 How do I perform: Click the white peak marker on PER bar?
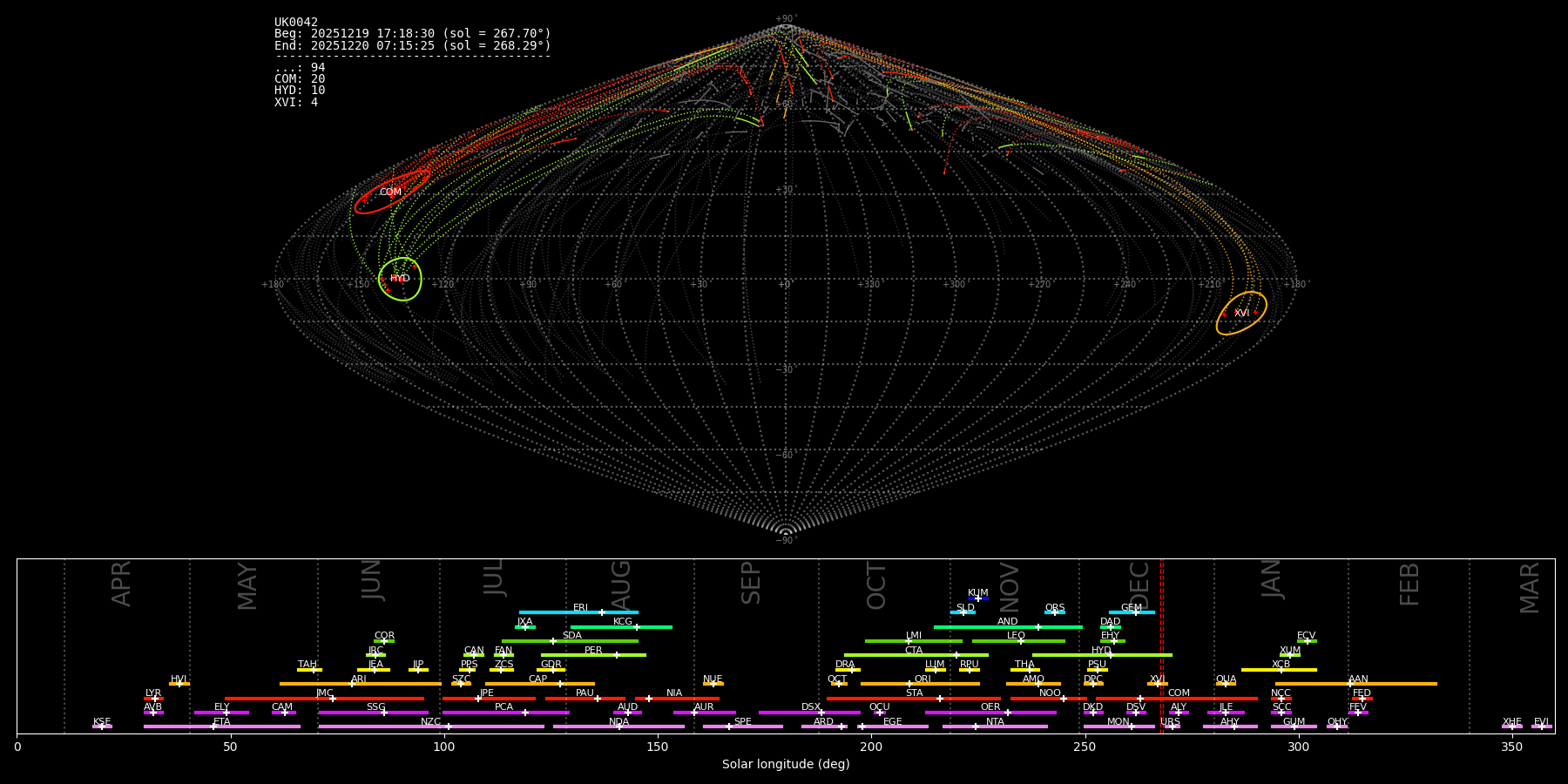(x=617, y=655)
